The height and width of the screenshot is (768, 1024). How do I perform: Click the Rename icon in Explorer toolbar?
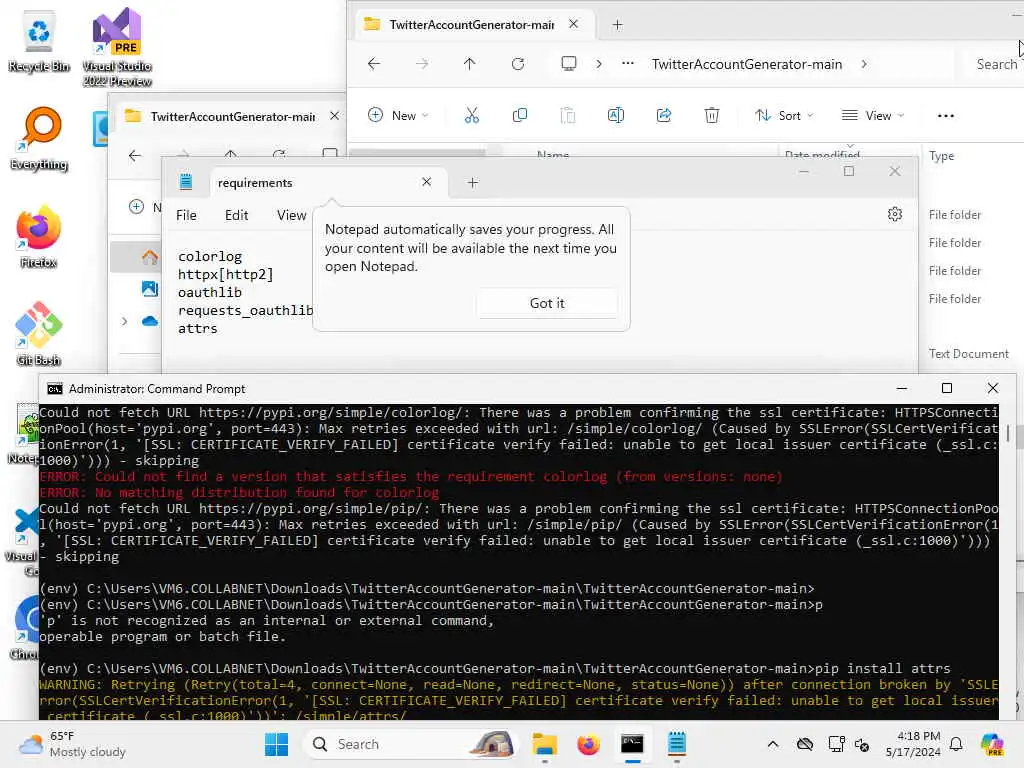click(616, 116)
